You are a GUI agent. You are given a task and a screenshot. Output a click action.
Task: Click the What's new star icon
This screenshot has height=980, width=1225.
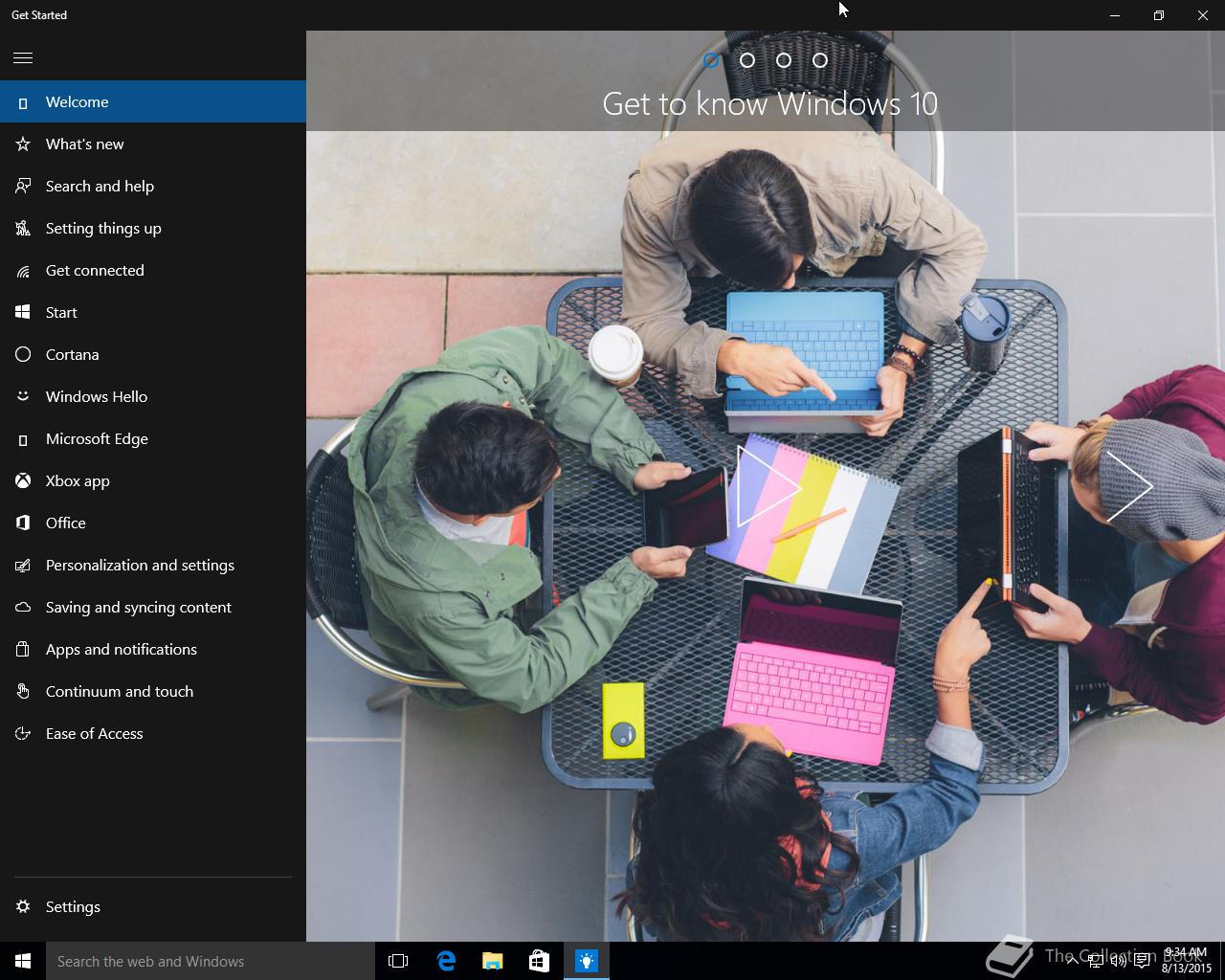tap(23, 145)
